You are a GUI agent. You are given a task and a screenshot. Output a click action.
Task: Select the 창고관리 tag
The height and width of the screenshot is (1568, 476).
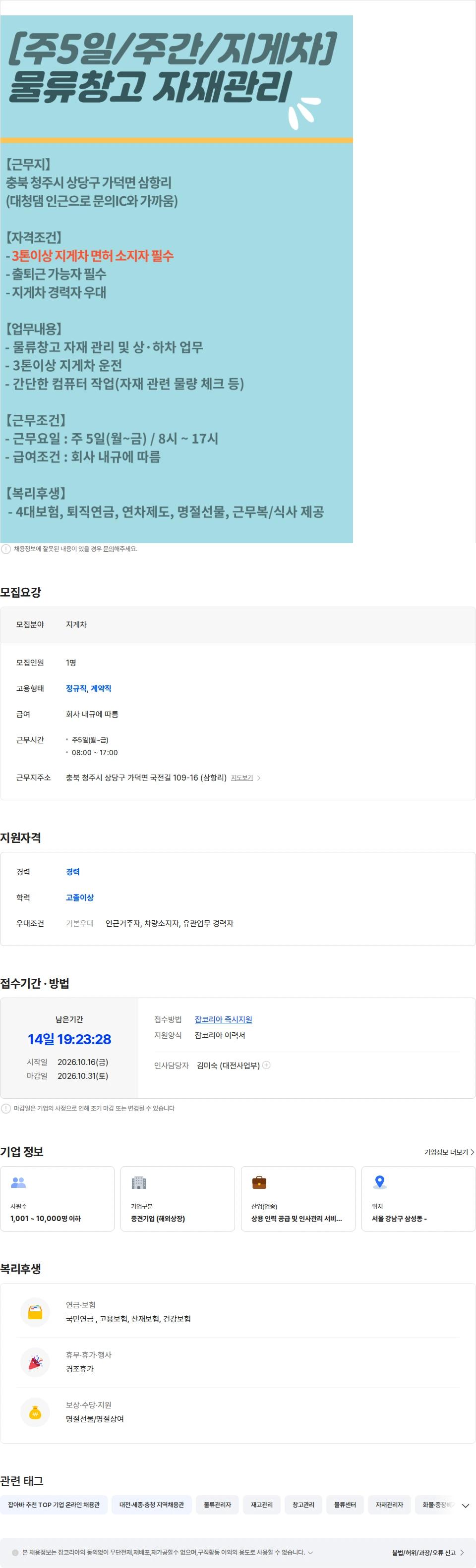[x=303, y=1504]
